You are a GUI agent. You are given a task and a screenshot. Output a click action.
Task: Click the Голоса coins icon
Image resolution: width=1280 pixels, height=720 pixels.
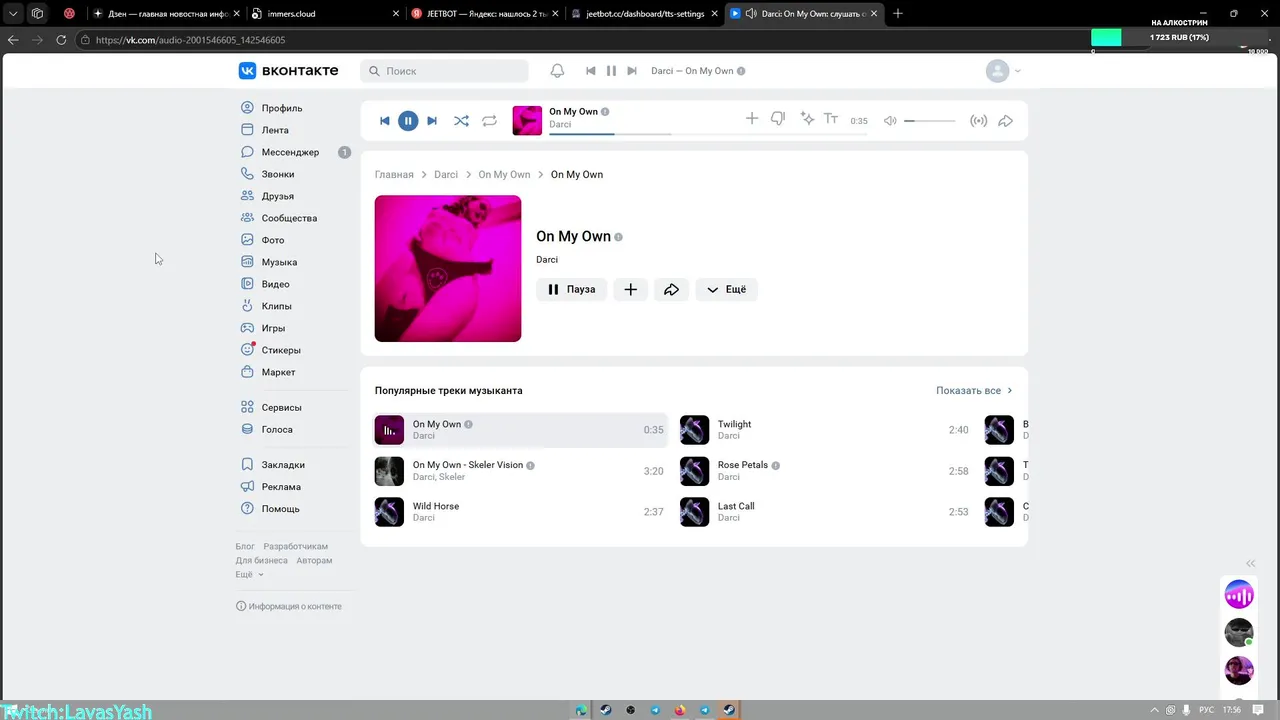click(x=247, y=429)
